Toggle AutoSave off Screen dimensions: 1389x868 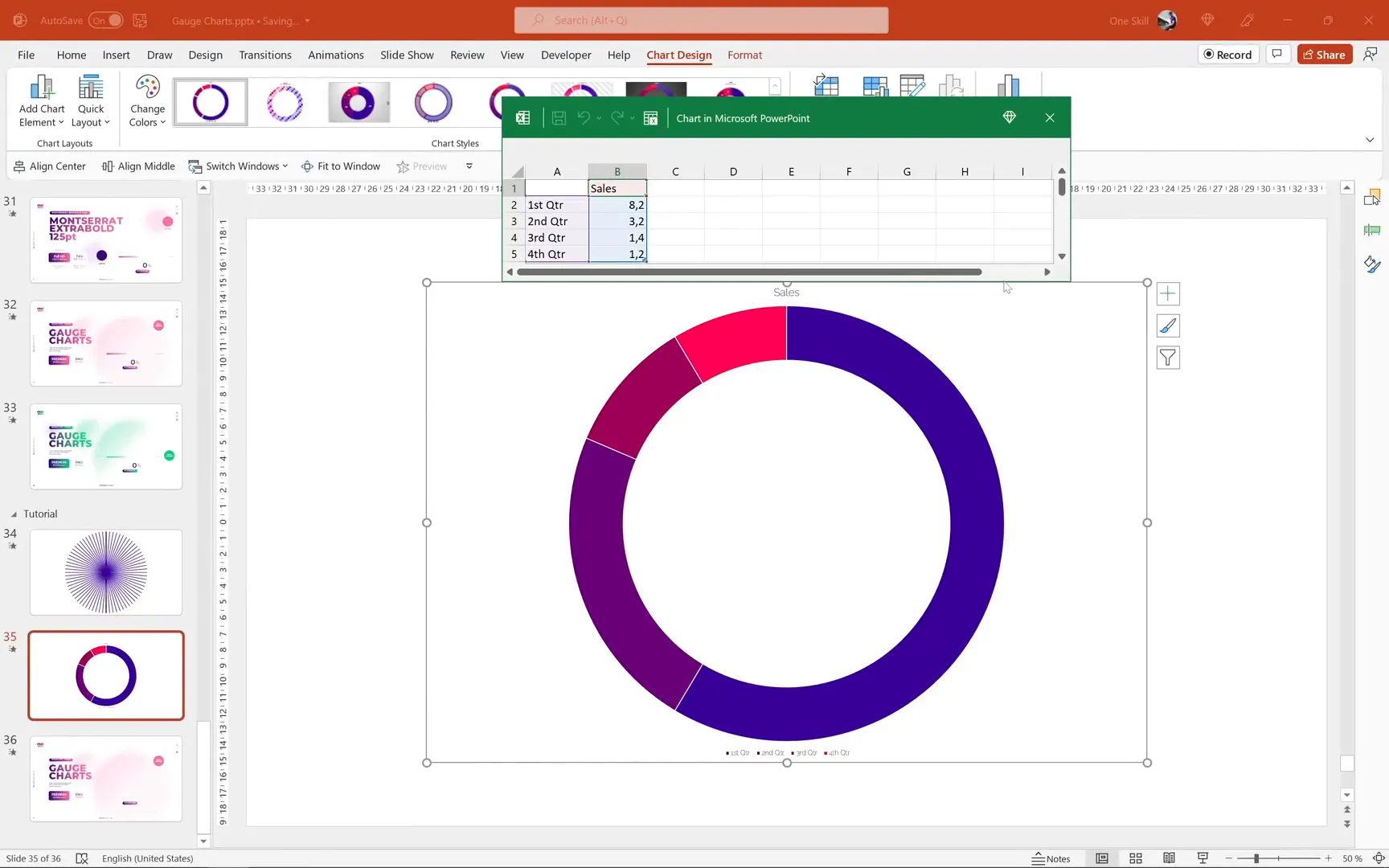point(104,20)
